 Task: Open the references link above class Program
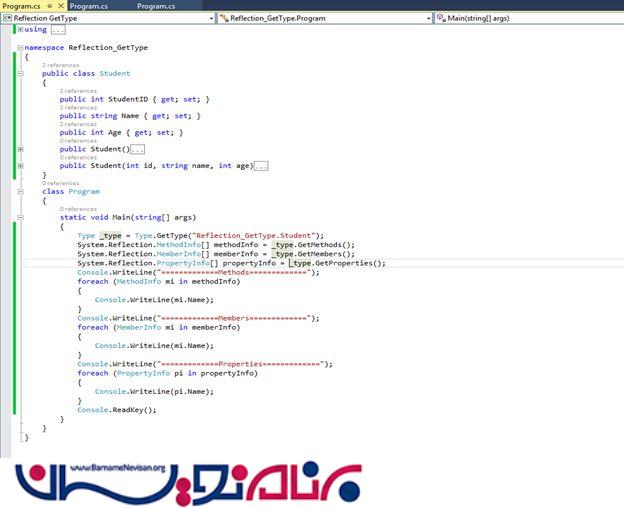point(62,183)
